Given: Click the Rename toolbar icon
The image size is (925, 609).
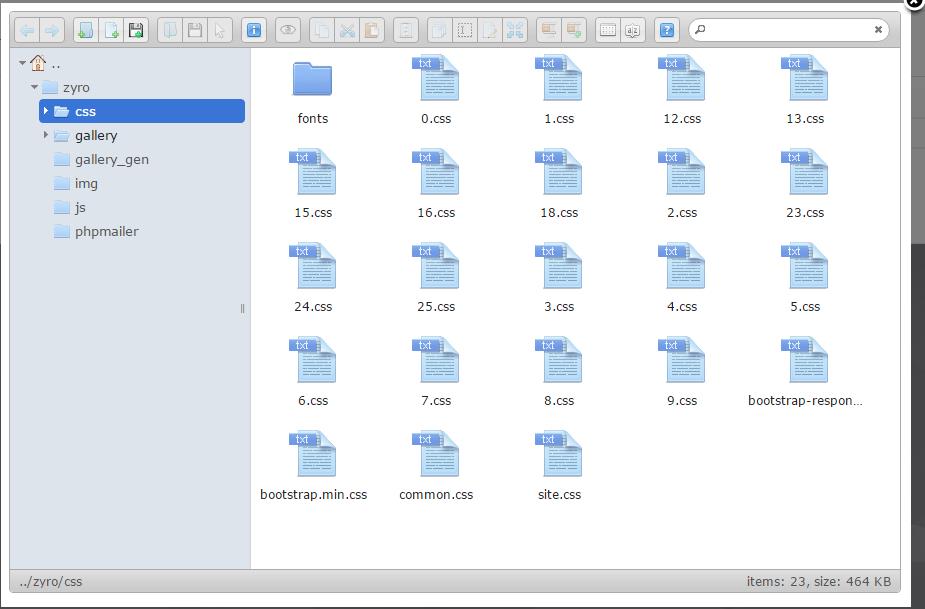Looking at the screenshot, I should 465,30.
